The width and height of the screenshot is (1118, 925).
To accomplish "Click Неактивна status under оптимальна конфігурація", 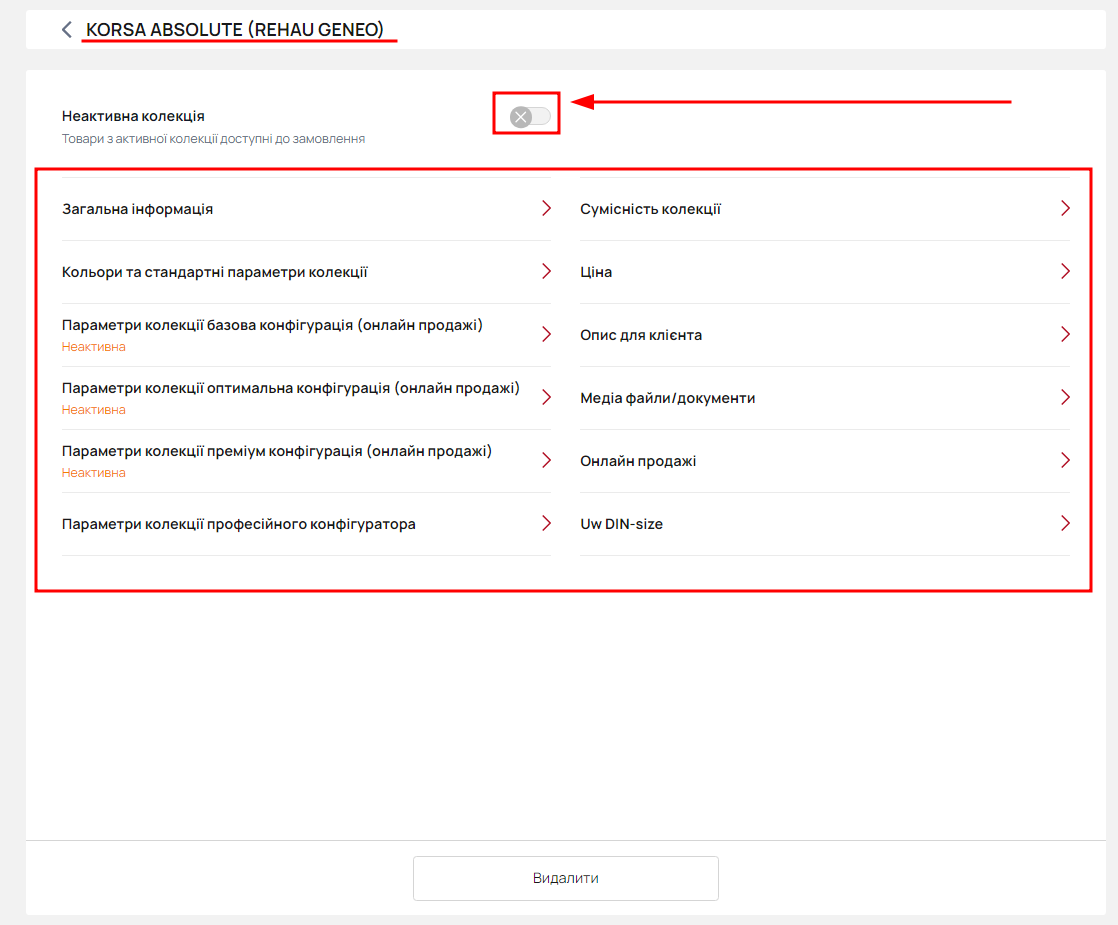I will coord(93,409).
